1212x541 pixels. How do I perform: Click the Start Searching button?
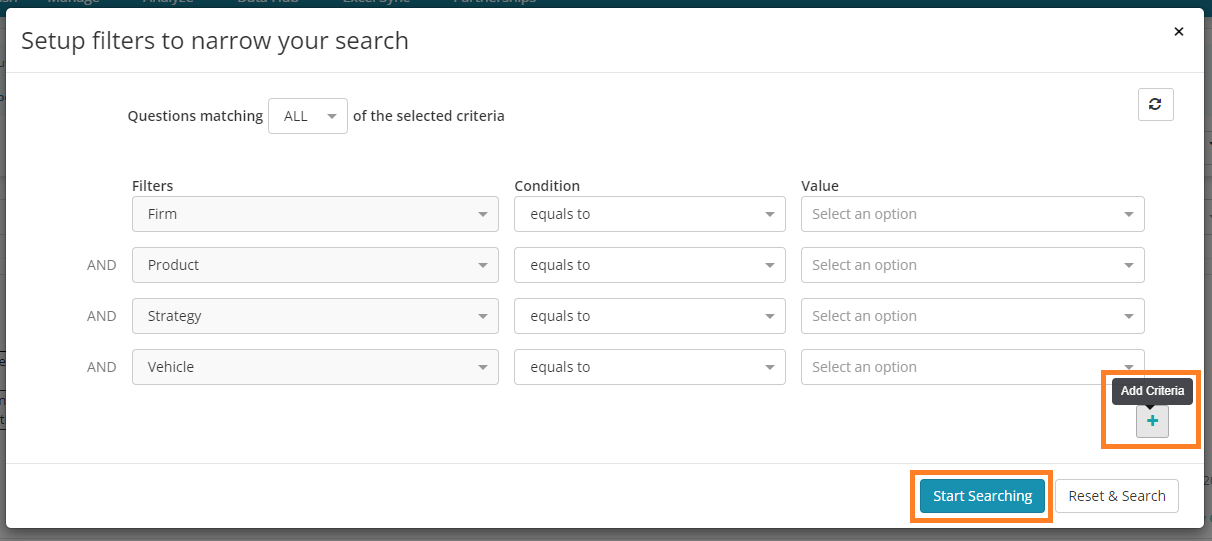pos(982,496)
